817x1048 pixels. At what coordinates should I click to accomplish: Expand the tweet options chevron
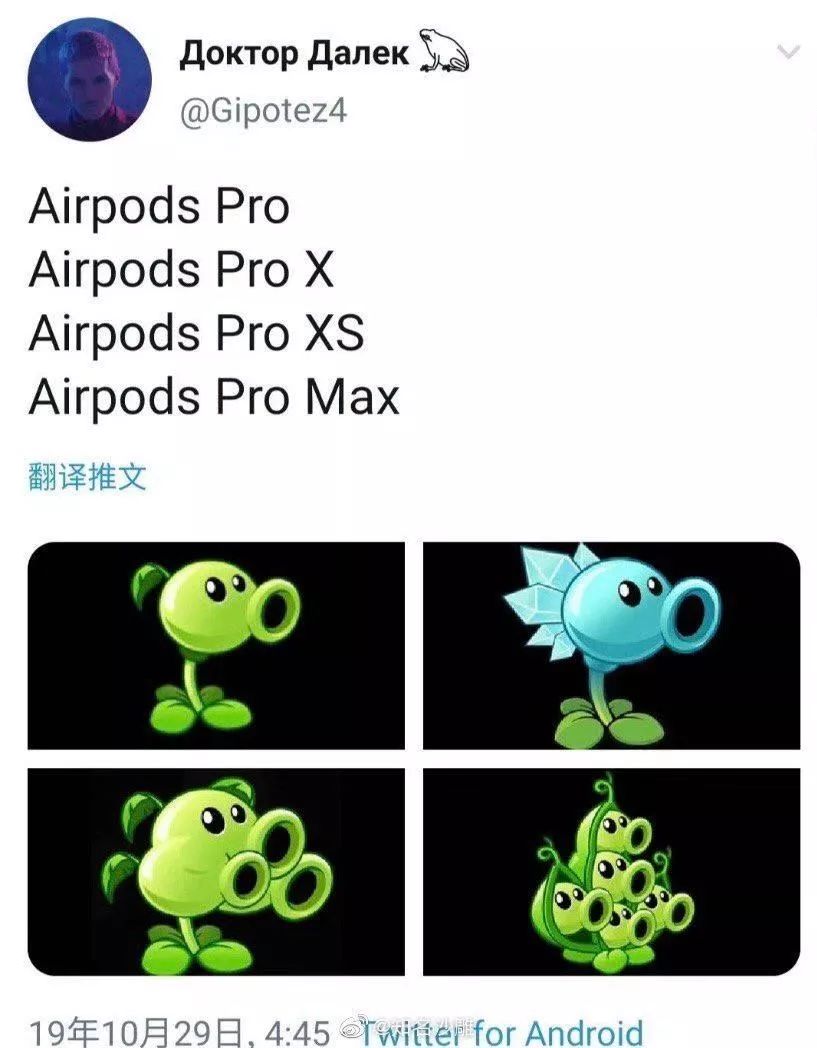click(789, 51)
